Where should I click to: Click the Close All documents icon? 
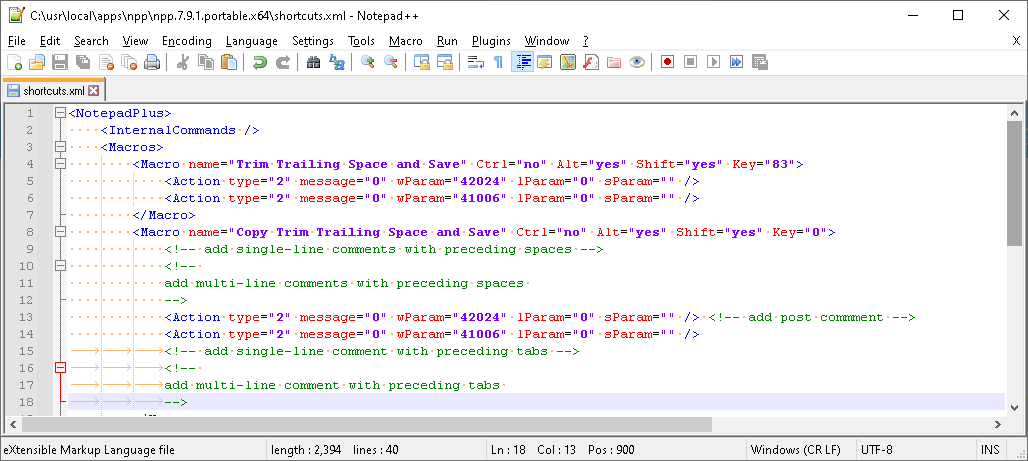coord(129,62)
